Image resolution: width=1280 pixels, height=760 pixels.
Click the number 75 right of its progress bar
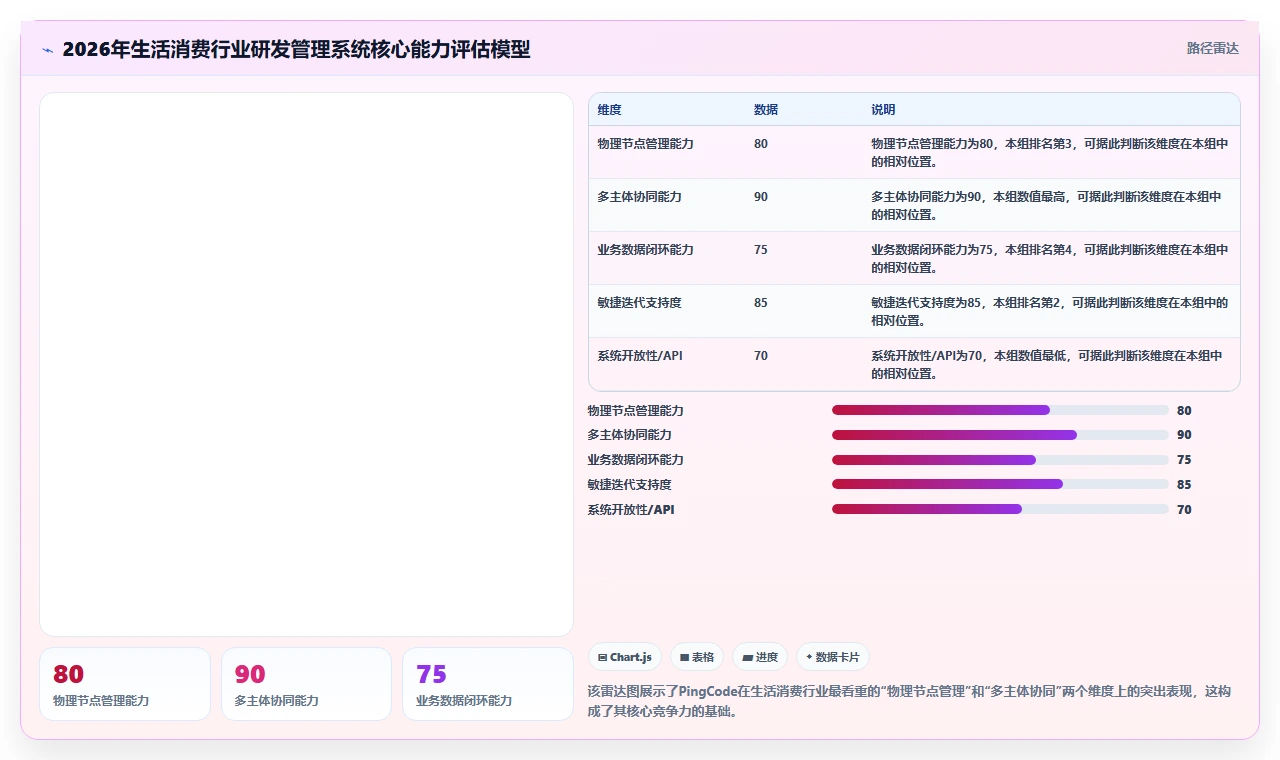[1184, 460]
